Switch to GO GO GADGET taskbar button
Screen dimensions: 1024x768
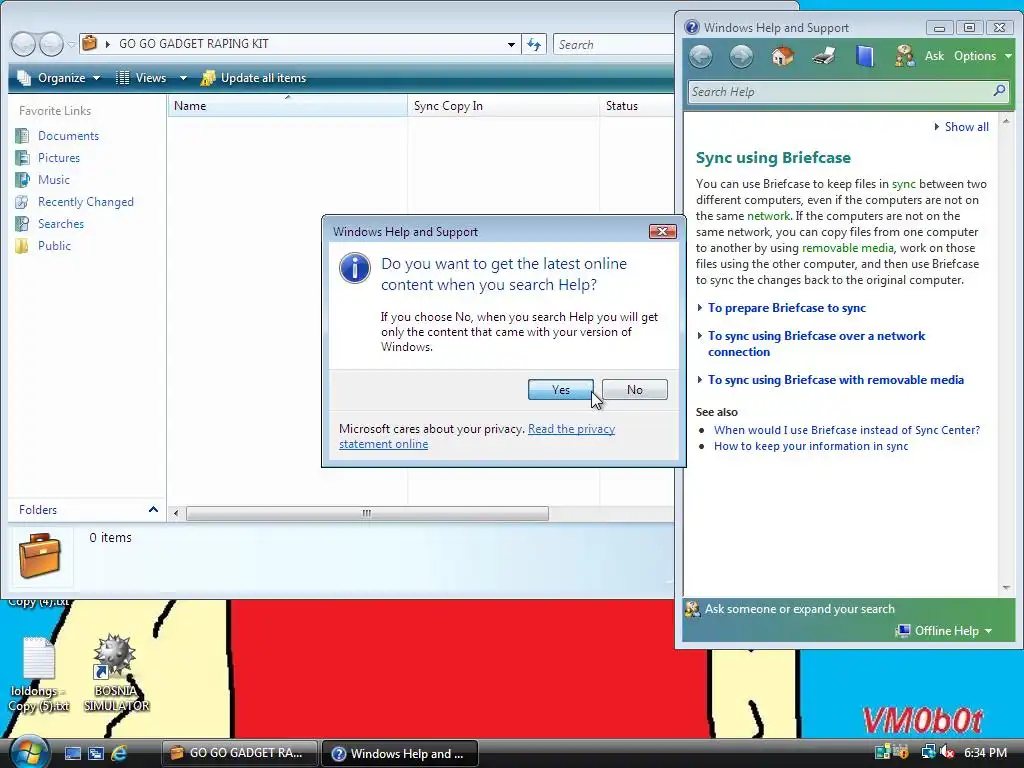click(x=240, y=753)
